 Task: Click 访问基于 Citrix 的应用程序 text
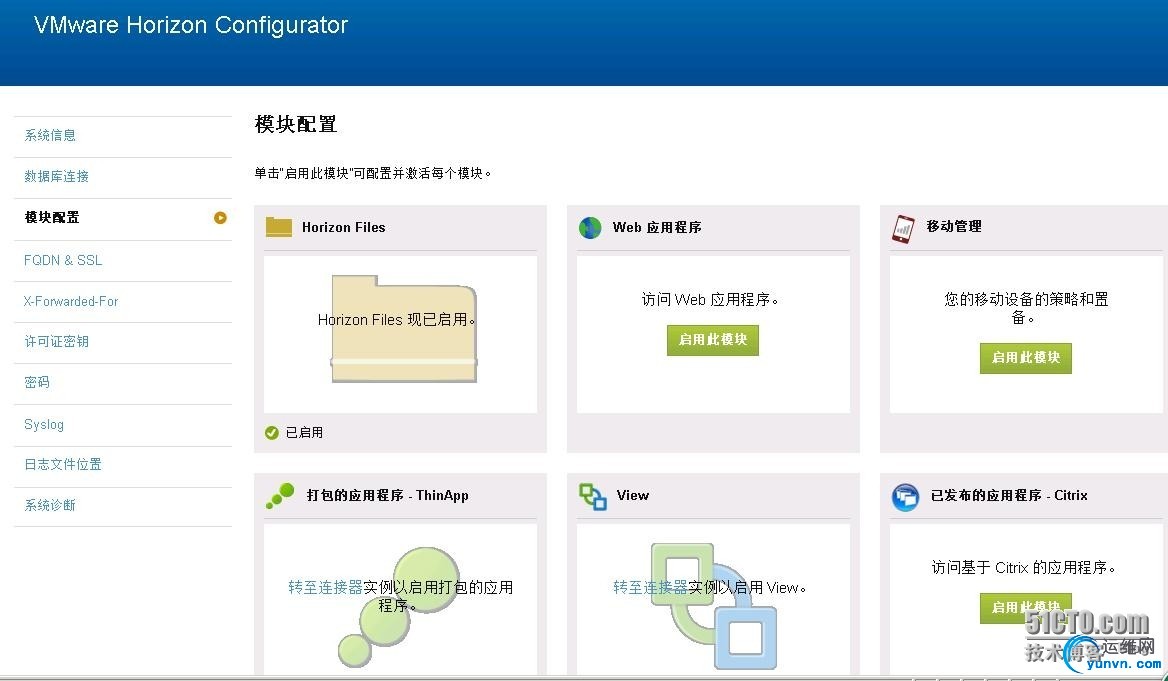pos(1024,568)
